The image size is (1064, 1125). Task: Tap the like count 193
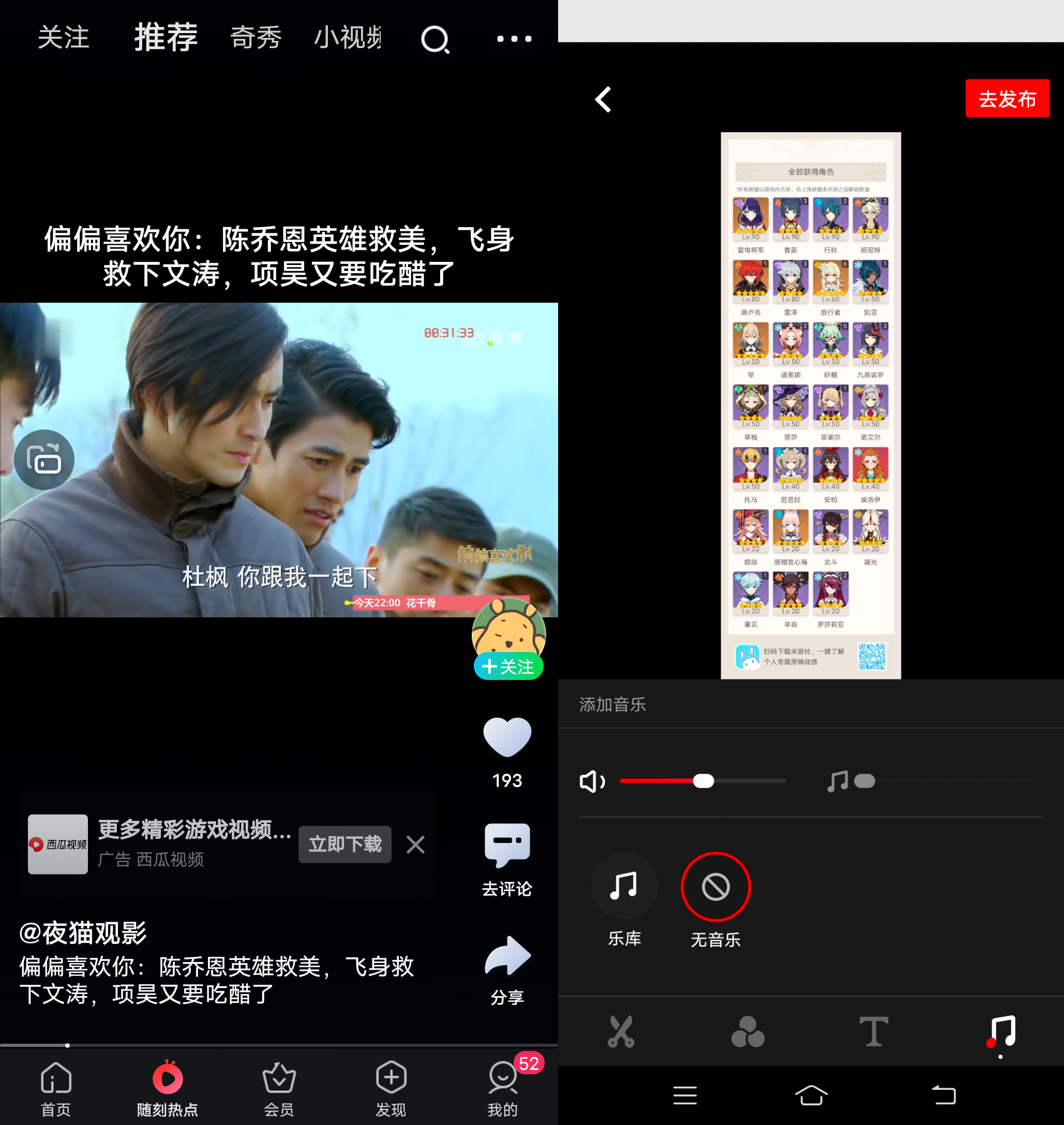click(507, 781)
